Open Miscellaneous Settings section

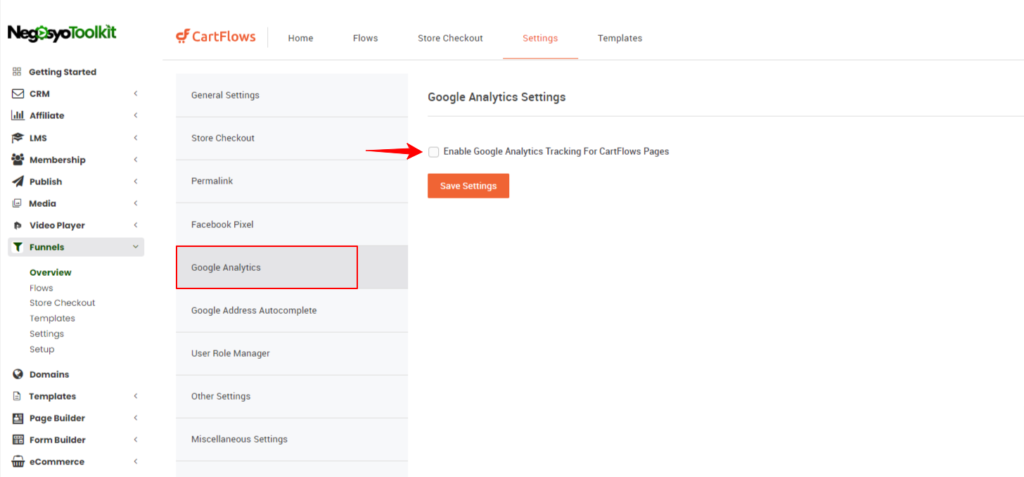pyautogui.click(x=292, y=439)
